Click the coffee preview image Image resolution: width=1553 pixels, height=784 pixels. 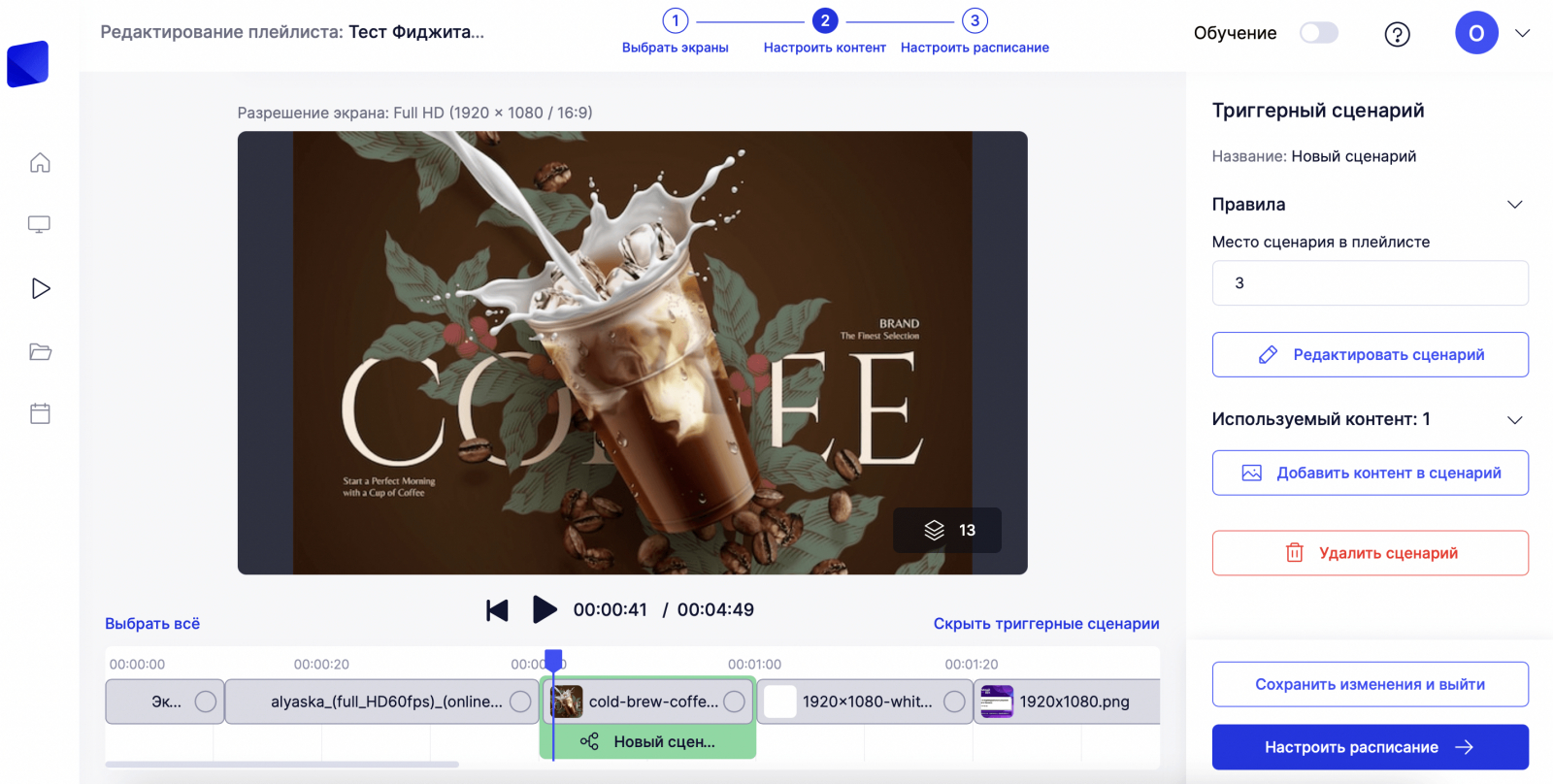pos(632,352)
